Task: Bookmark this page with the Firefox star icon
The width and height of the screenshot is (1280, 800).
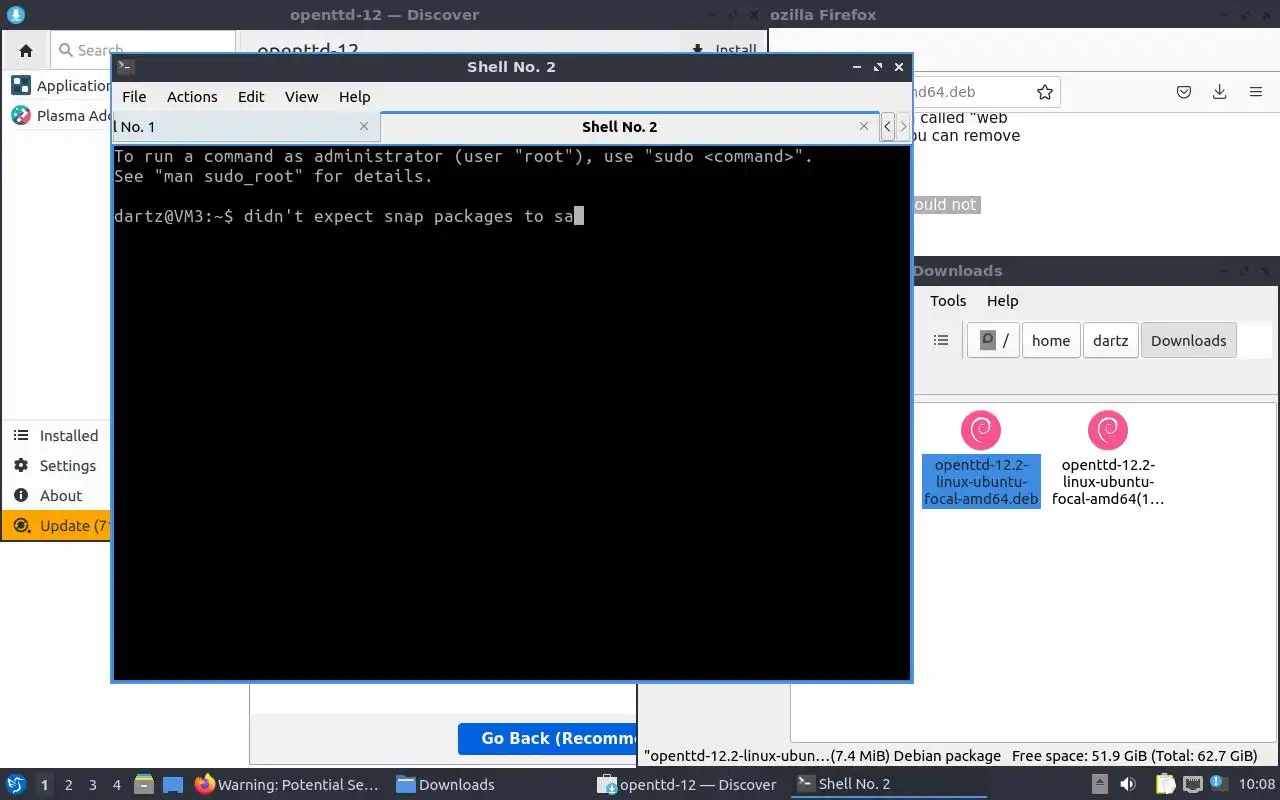Action: click(x=1045, y=92)
